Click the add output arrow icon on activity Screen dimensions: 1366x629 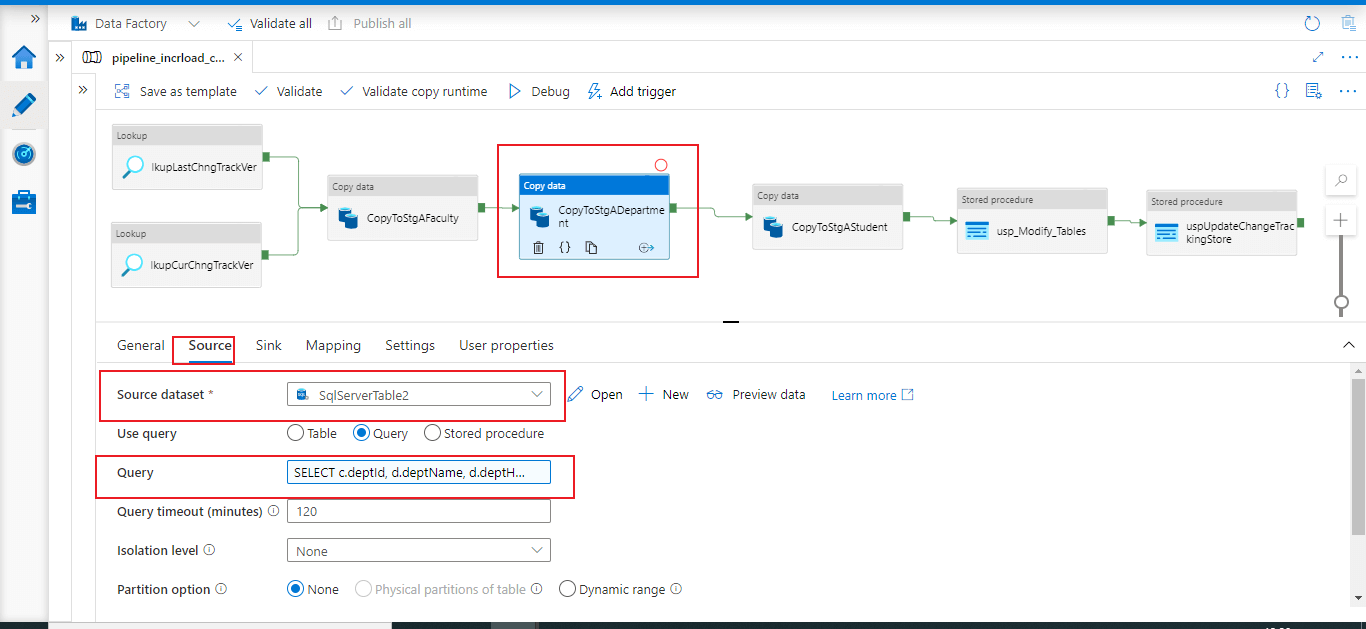point(646,247)
